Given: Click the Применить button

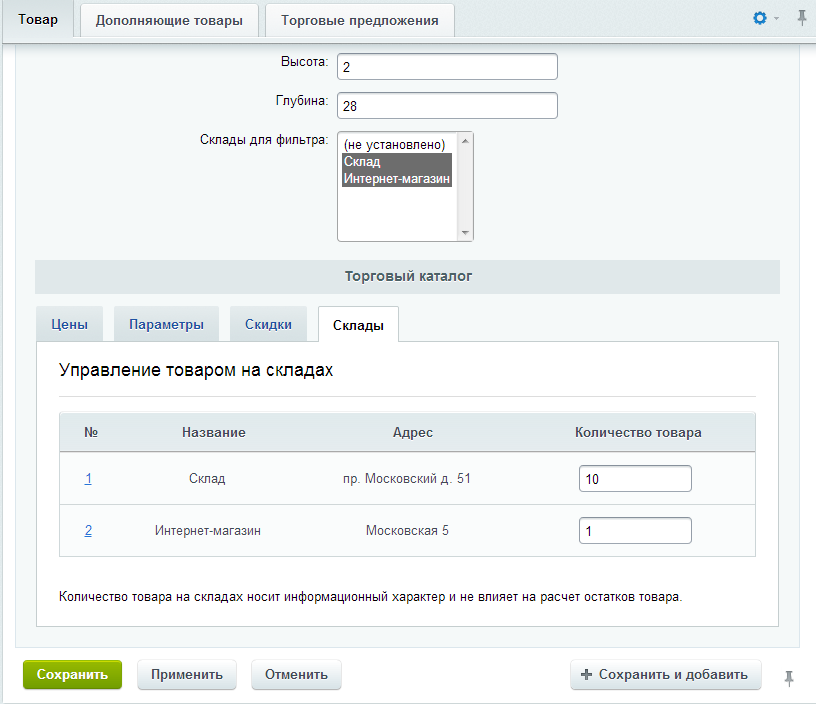Looking at the screenshot, I should (x=186, y=674).
